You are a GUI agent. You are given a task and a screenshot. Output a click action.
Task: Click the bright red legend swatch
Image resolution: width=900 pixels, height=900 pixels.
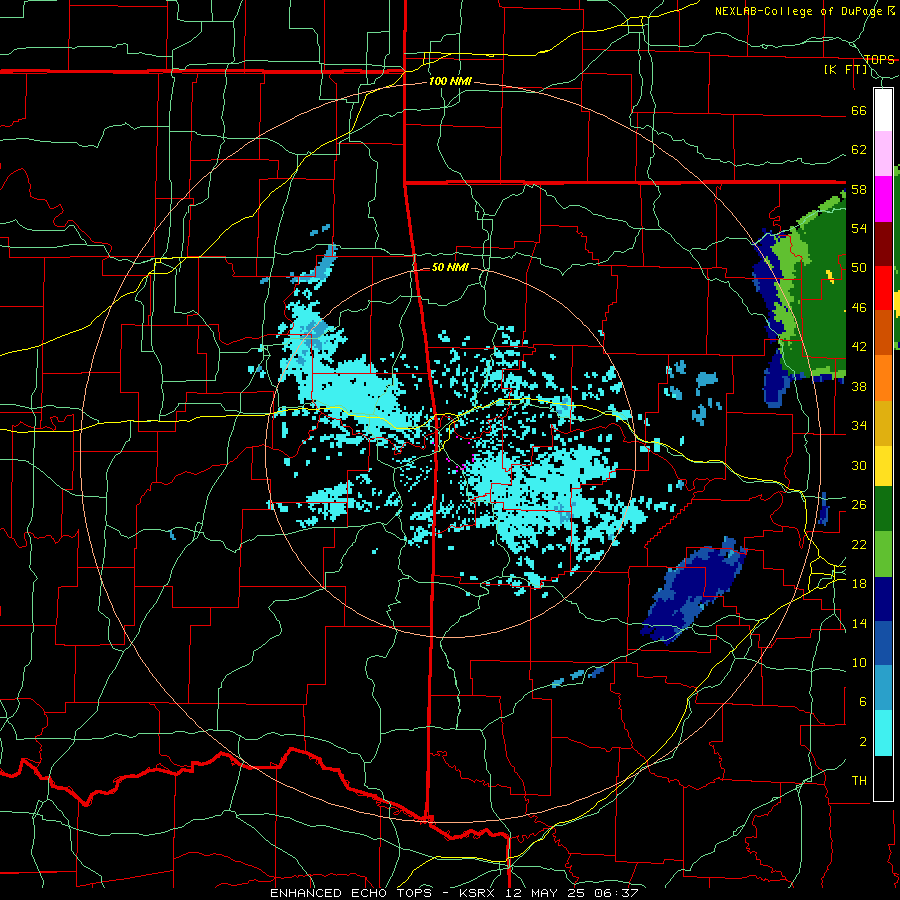[883, 288]
